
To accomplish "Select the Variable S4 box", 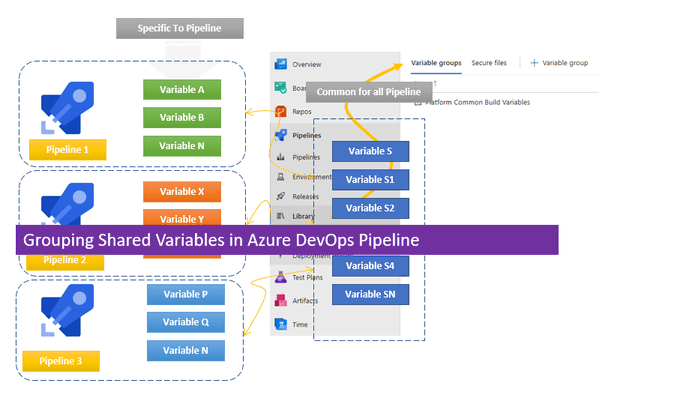I will [x=370, y=266].
